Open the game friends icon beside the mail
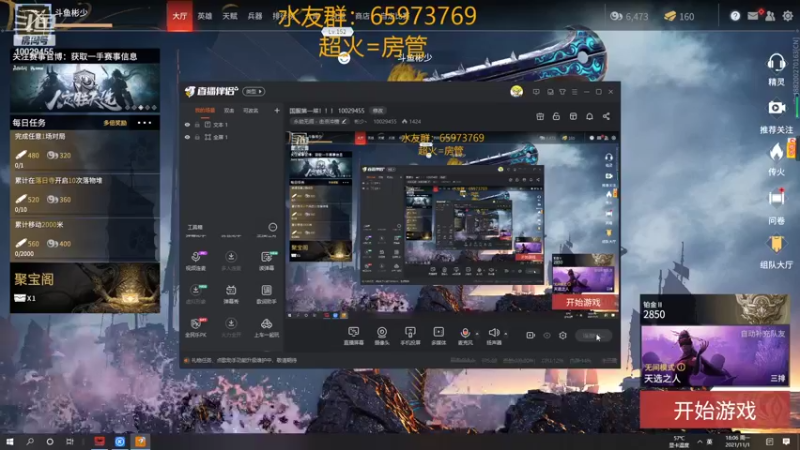800x450 pixels. (x=770, y=16)
